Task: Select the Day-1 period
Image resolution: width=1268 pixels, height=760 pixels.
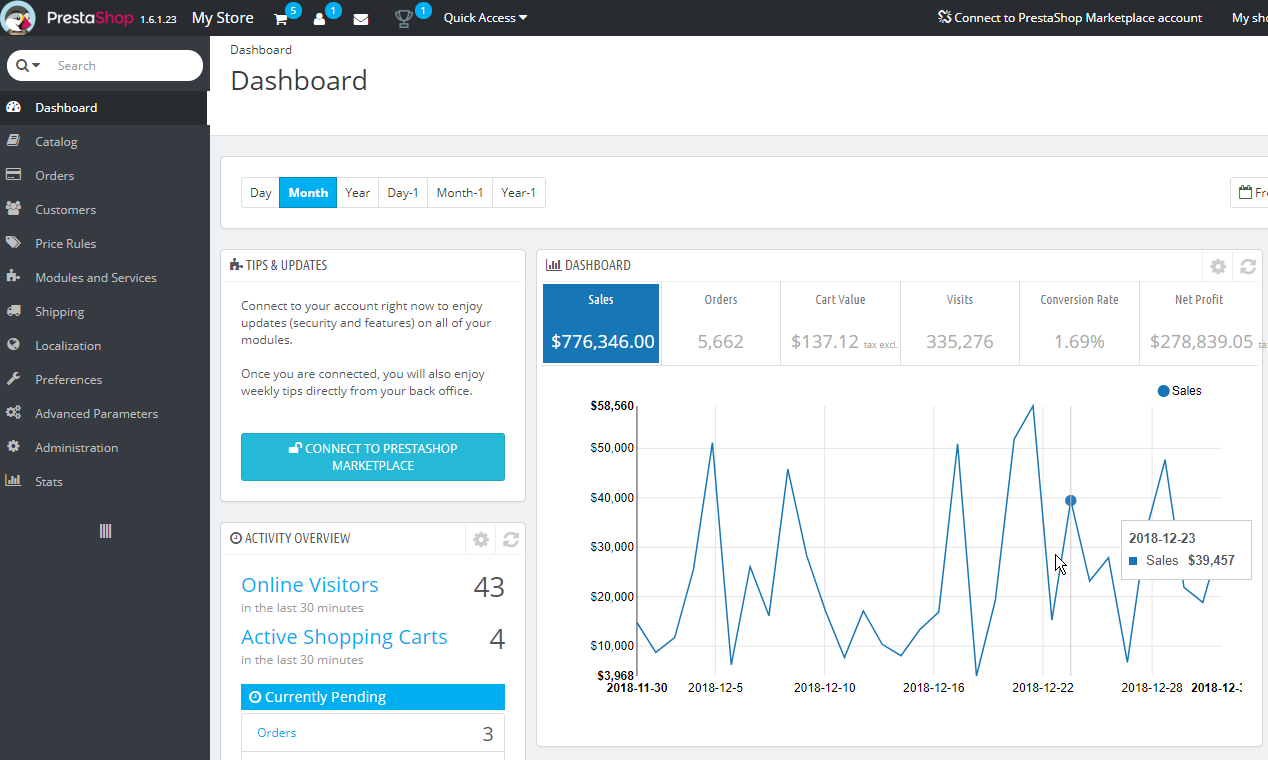Action: (403, 193)
